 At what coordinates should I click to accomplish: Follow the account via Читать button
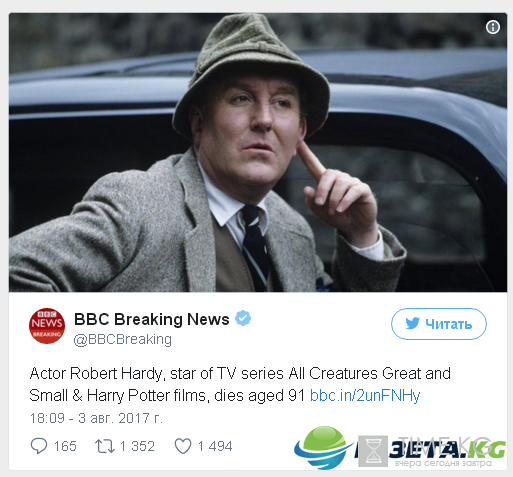[x=439, y=324]
